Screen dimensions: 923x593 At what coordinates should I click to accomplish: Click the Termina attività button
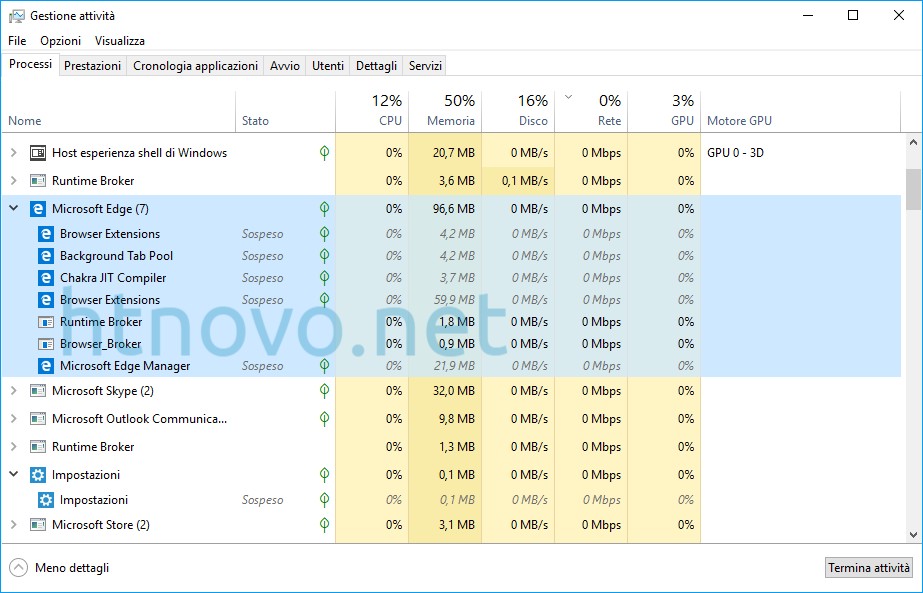(868, 567)
